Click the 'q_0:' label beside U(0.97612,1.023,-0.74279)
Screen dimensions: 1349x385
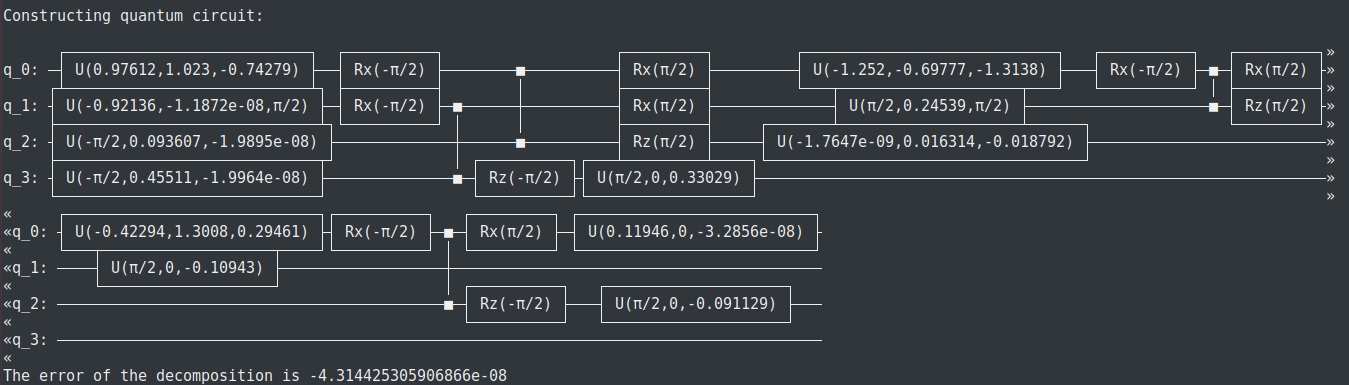point(21,70)
